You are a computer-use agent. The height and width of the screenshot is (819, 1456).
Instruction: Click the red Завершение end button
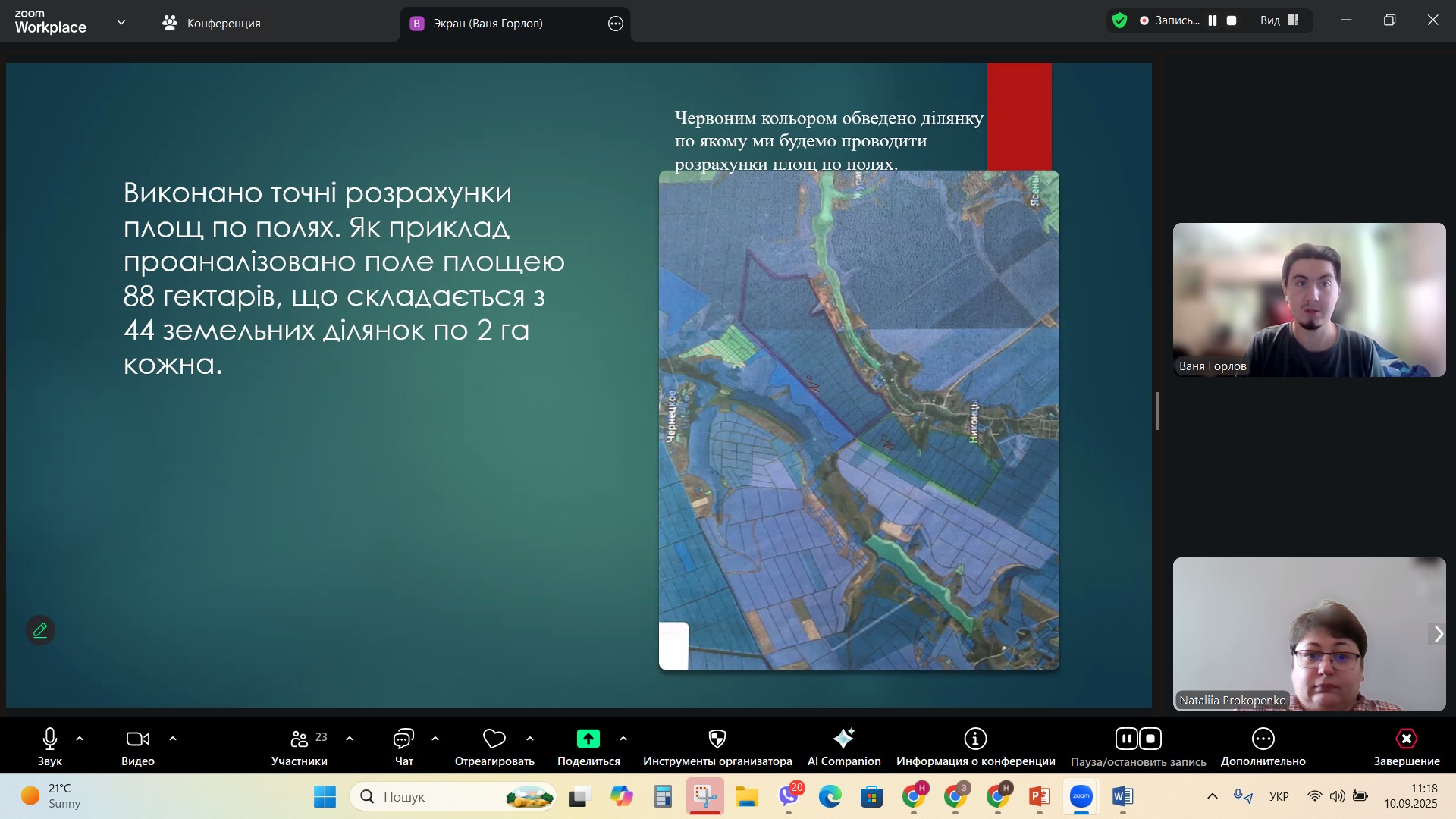click(1406, 739)
